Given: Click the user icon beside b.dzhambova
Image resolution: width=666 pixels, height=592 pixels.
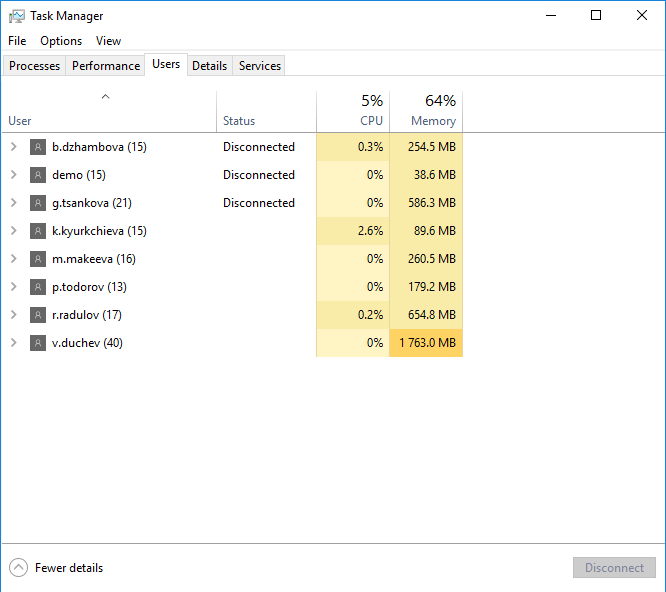Looking at the screenshot, I should tap(38, 147).
